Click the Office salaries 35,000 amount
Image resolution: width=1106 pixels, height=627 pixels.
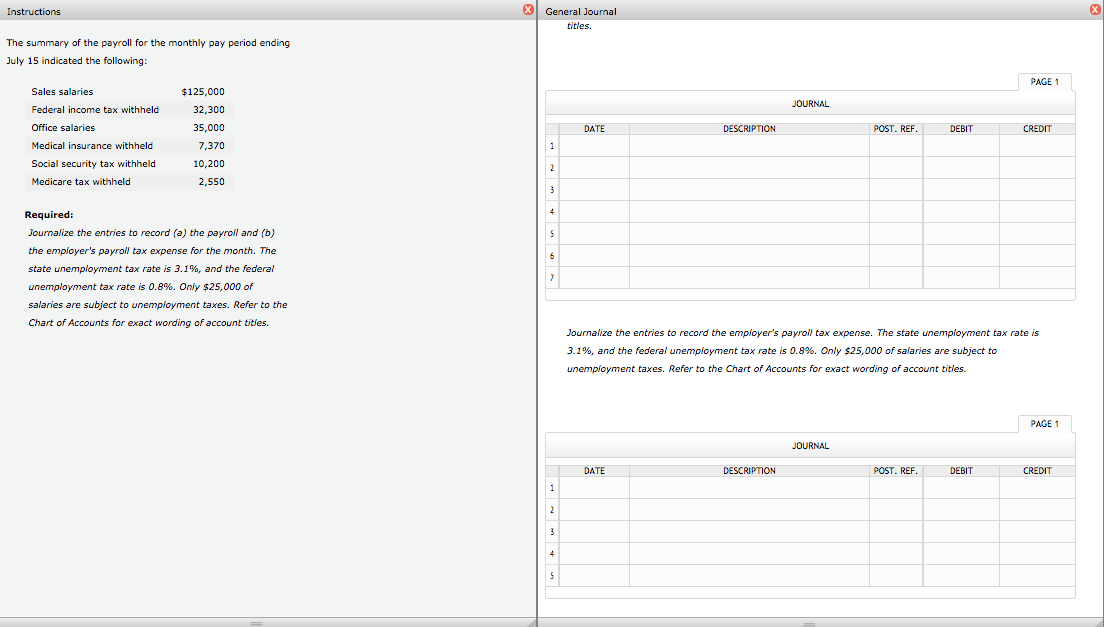click(209, 128)
